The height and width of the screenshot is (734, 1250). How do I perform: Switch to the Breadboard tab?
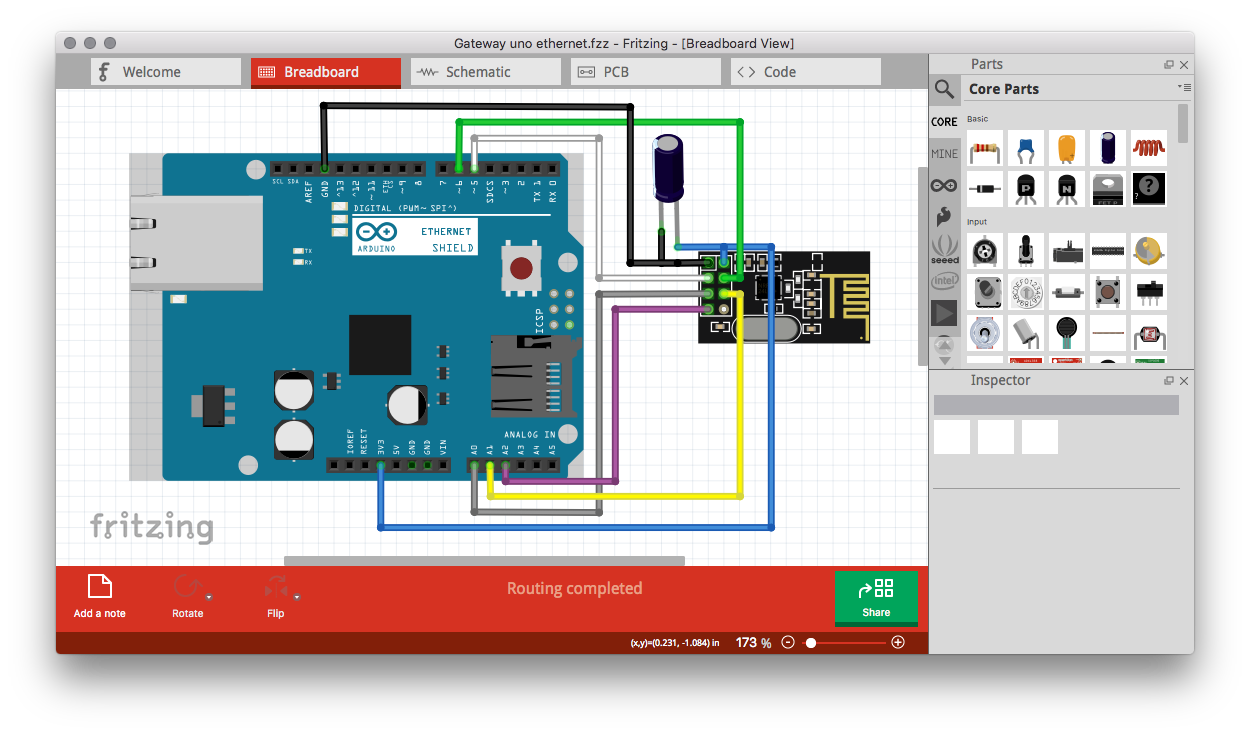click(x=326, y=72)
